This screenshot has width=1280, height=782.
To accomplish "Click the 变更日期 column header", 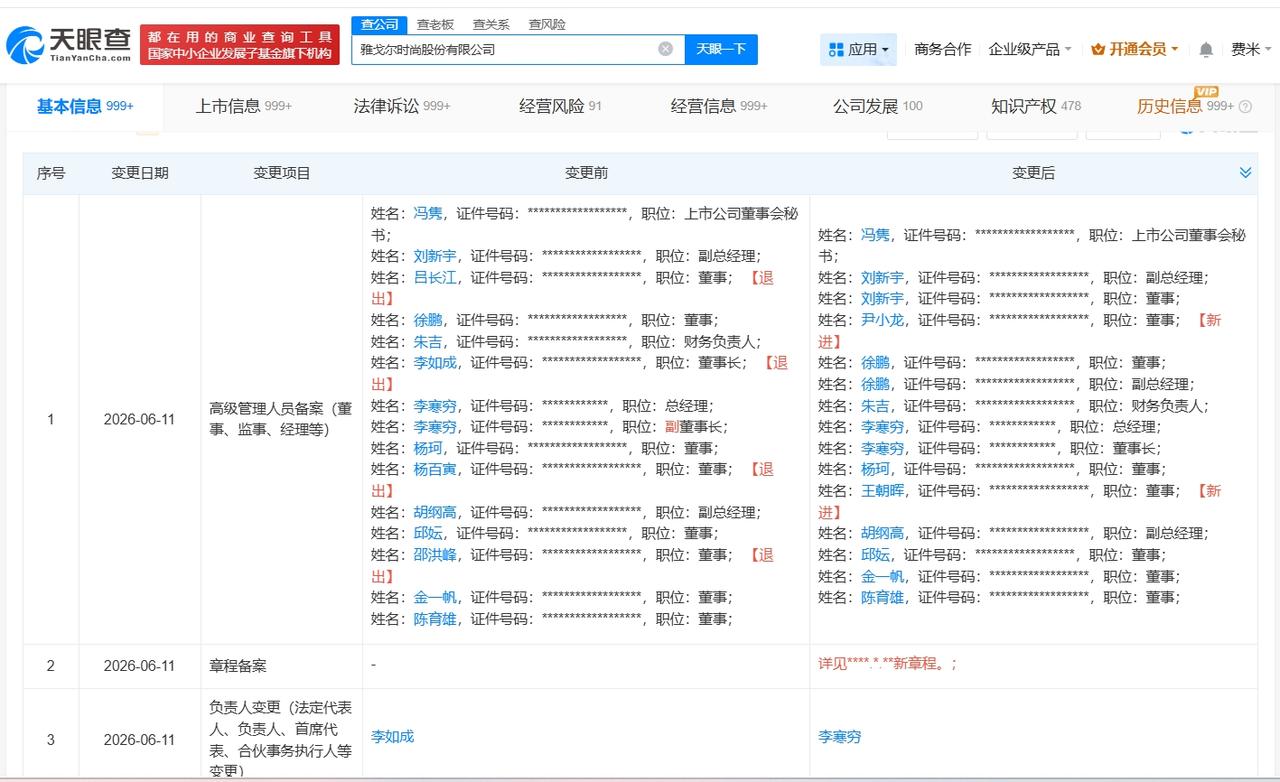I will click(x=140, y=173).
